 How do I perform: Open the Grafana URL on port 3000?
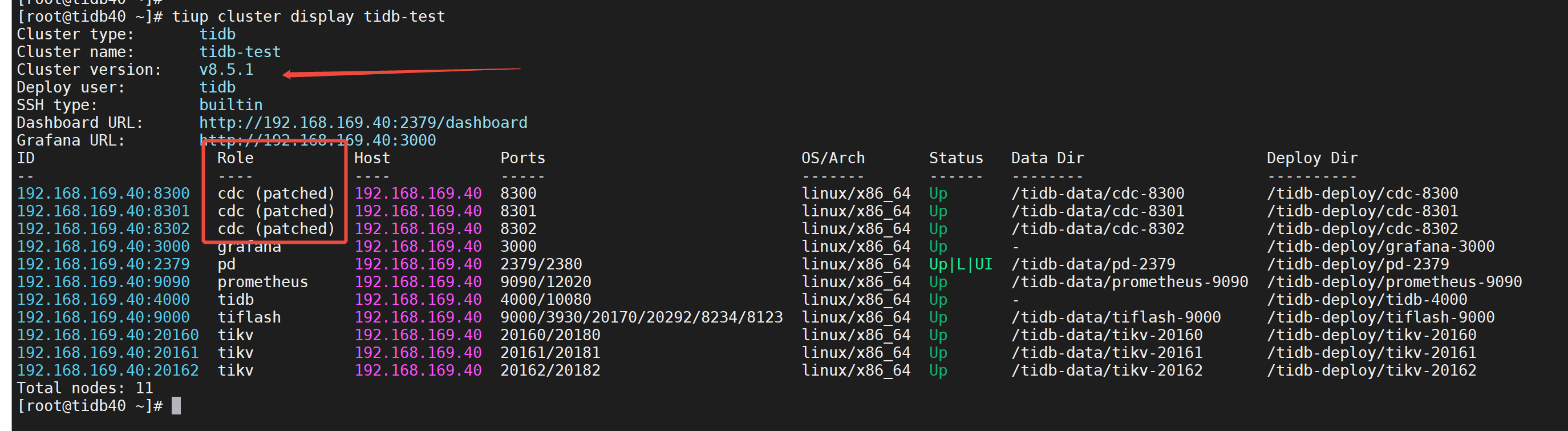(x=317, y=141)
